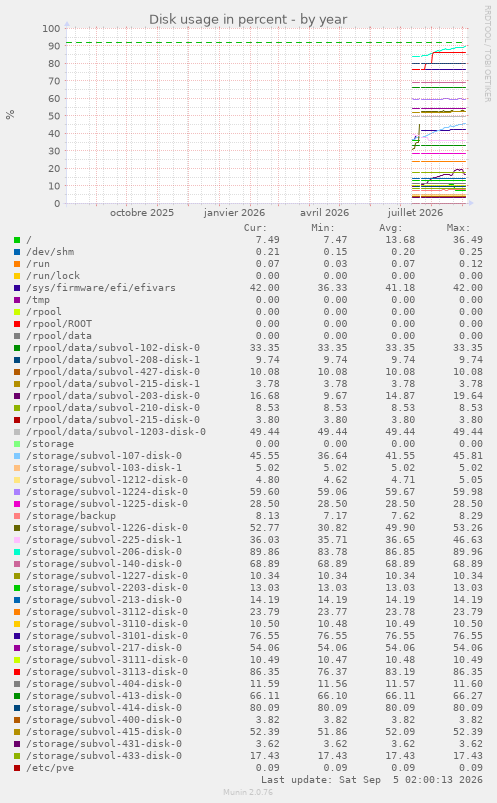Click the '/storage/subvol-1226-disk-0' label

[107, 528]
